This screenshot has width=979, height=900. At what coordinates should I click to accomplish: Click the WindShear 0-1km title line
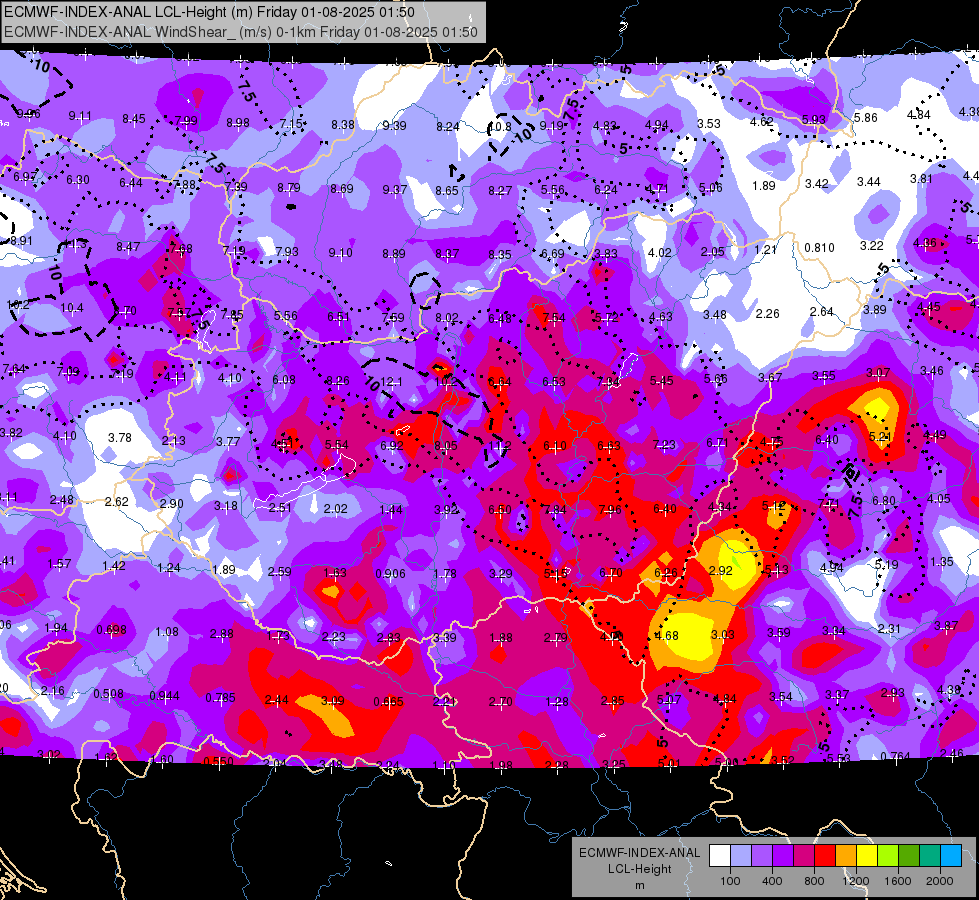pos(240,32)
